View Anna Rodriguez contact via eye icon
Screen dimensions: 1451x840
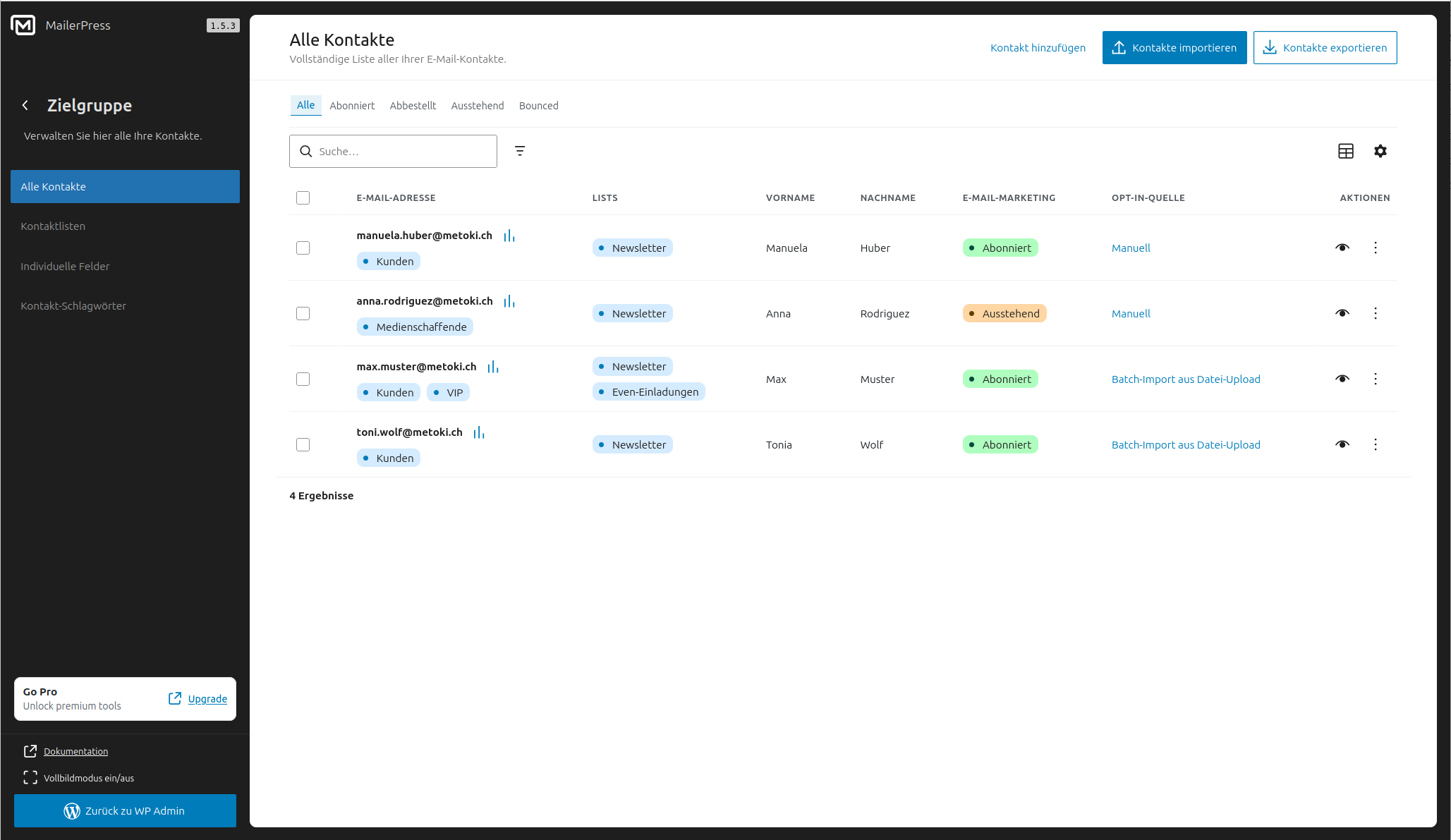tap(1342, 313)
